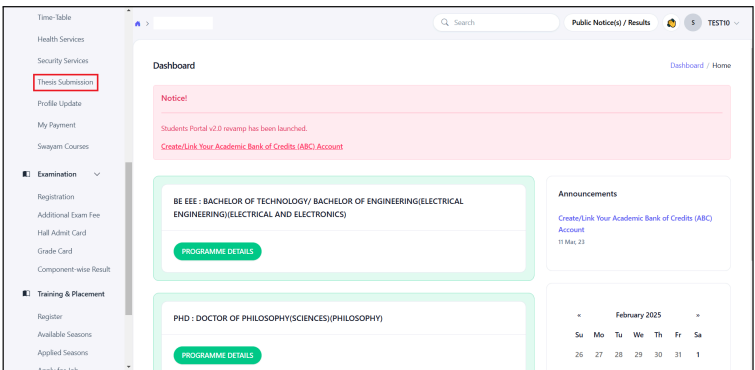Select date 26 in calendar

pyautogui.click(x=579, y=355)
